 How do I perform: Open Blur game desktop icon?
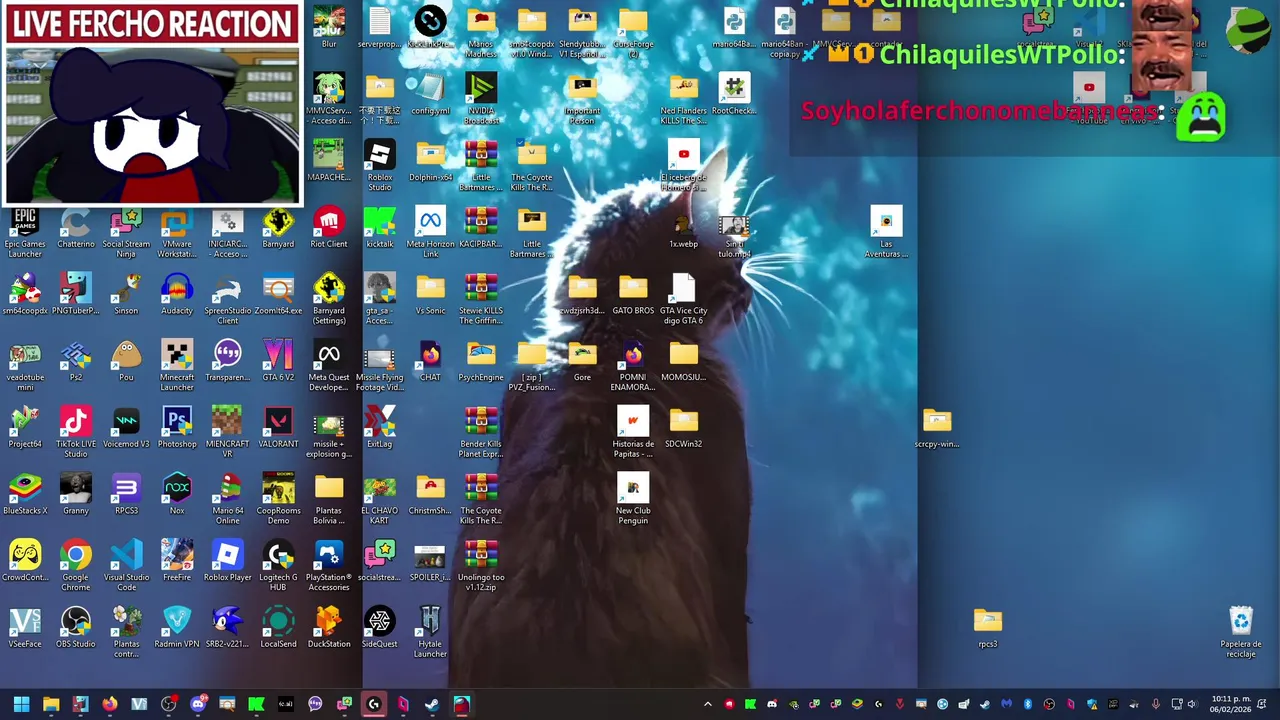click(x=329, y=29)
